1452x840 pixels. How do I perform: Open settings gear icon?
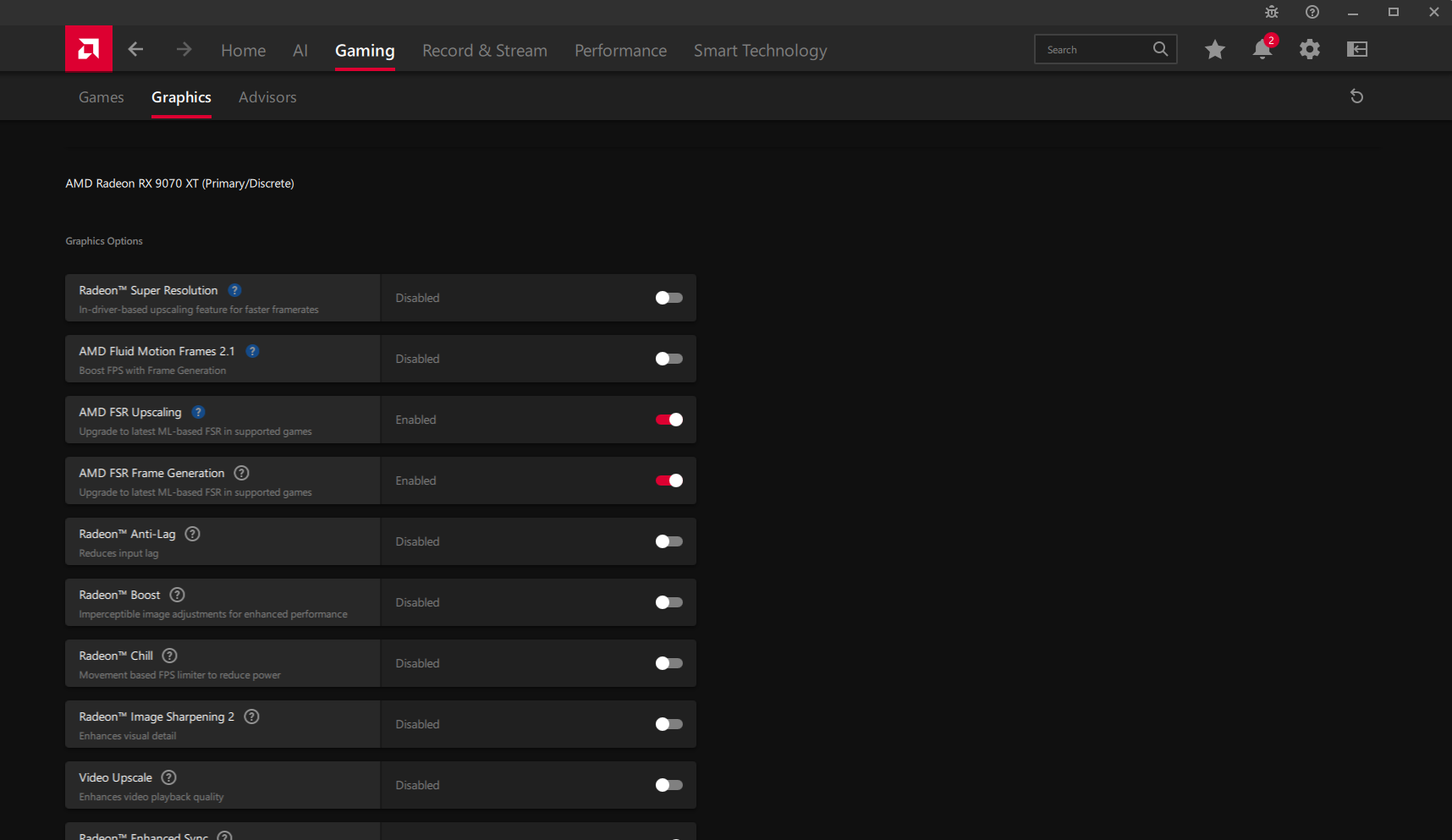pyautogui.click(x=1310, y=49)
